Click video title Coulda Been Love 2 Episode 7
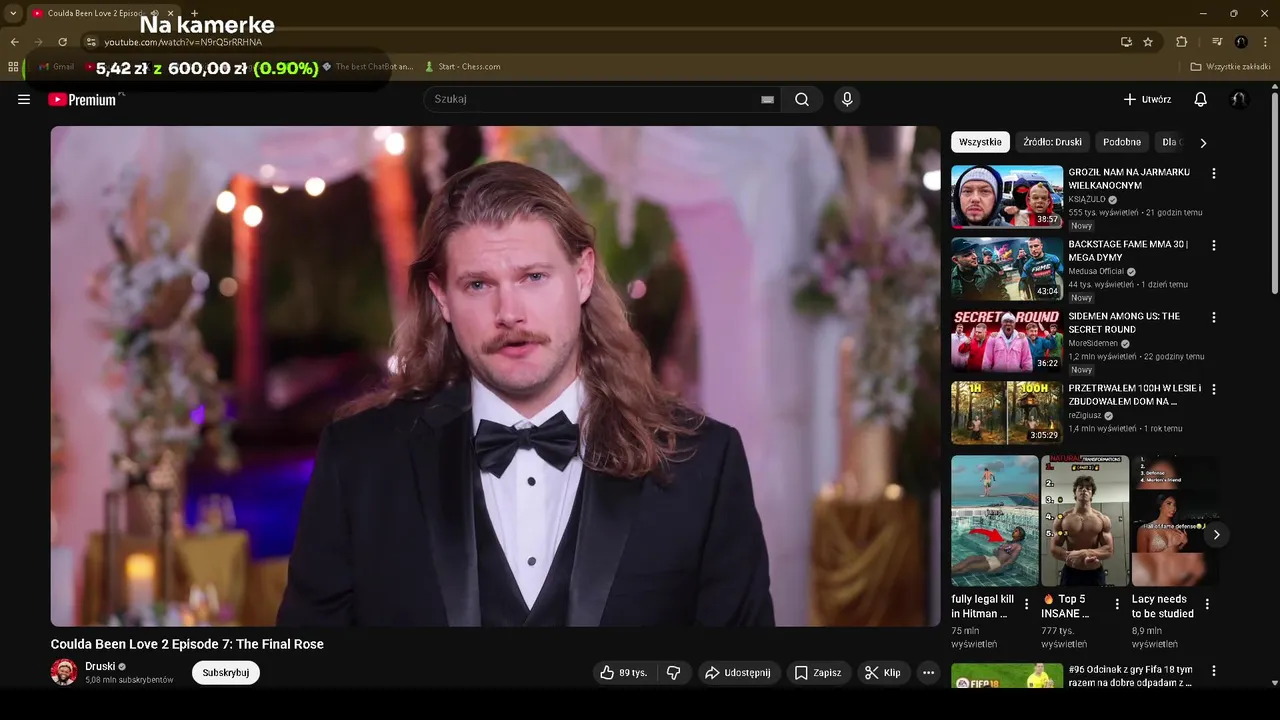 187,644
